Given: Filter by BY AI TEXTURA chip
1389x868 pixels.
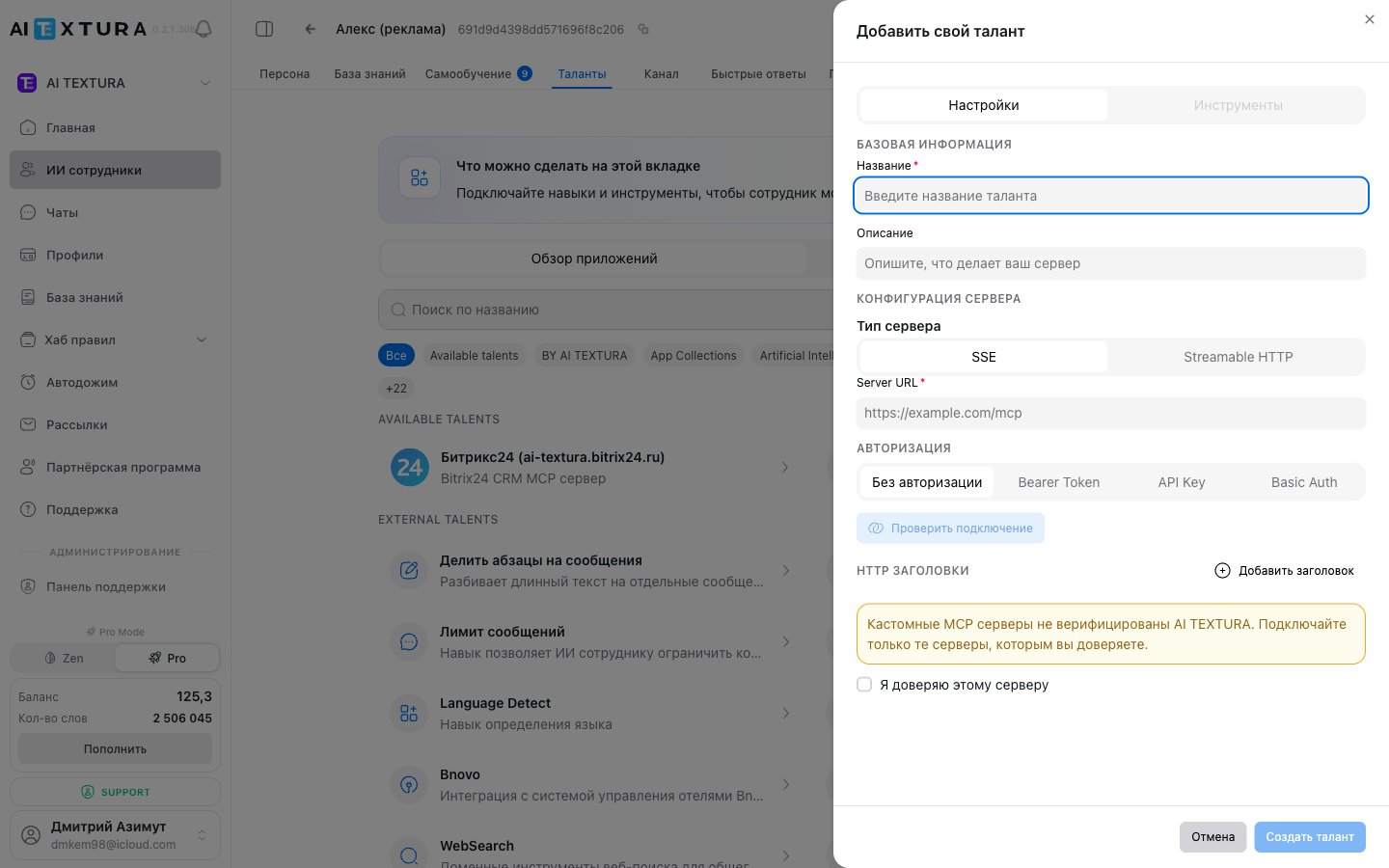Looking at the screenshot, I should 585,356.
